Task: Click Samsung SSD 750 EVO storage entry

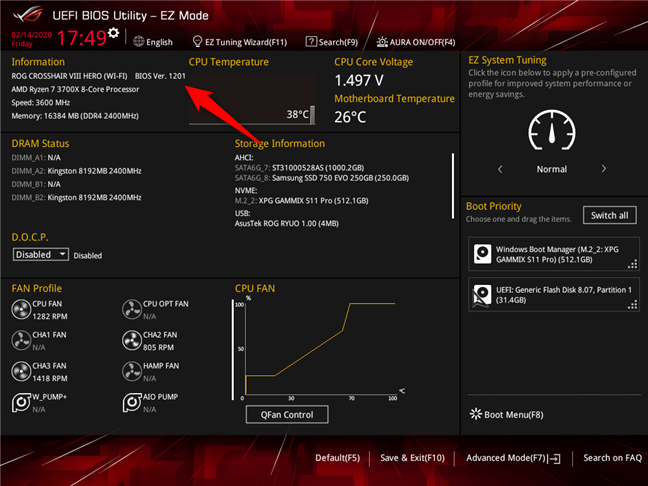Action: 322,178
